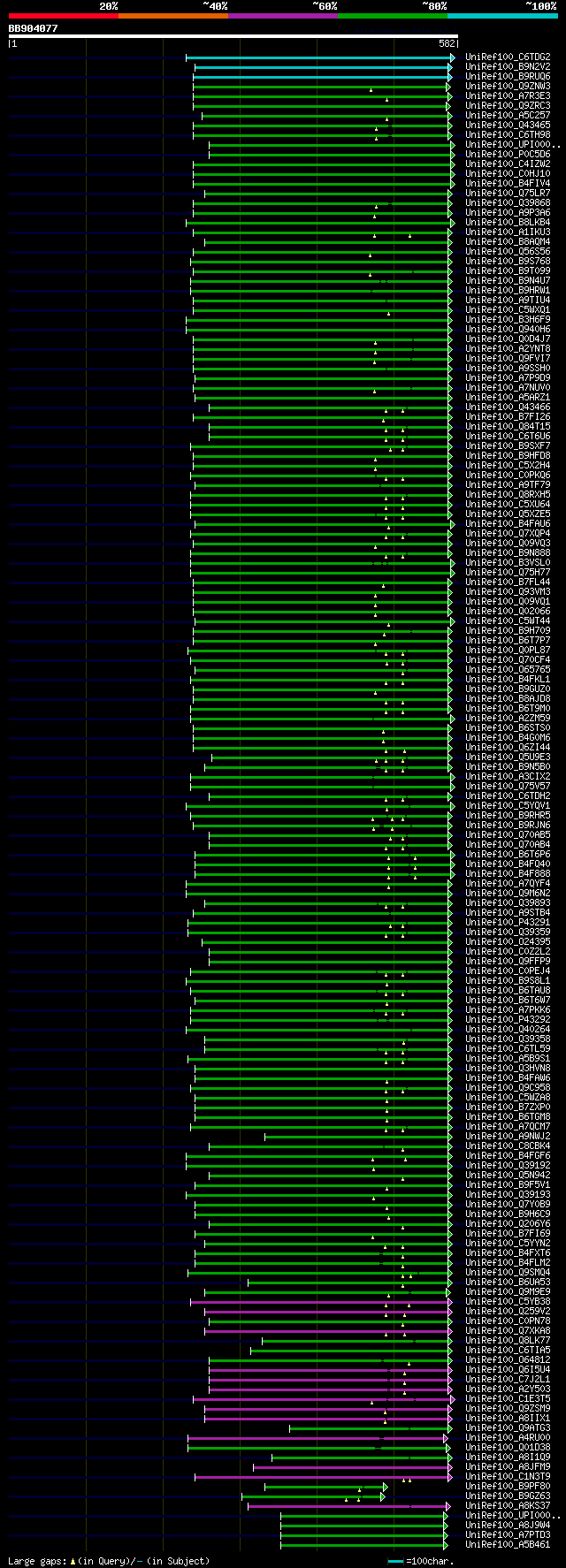
Task: Click the white query sequence bar
Action: click(233, 36)
